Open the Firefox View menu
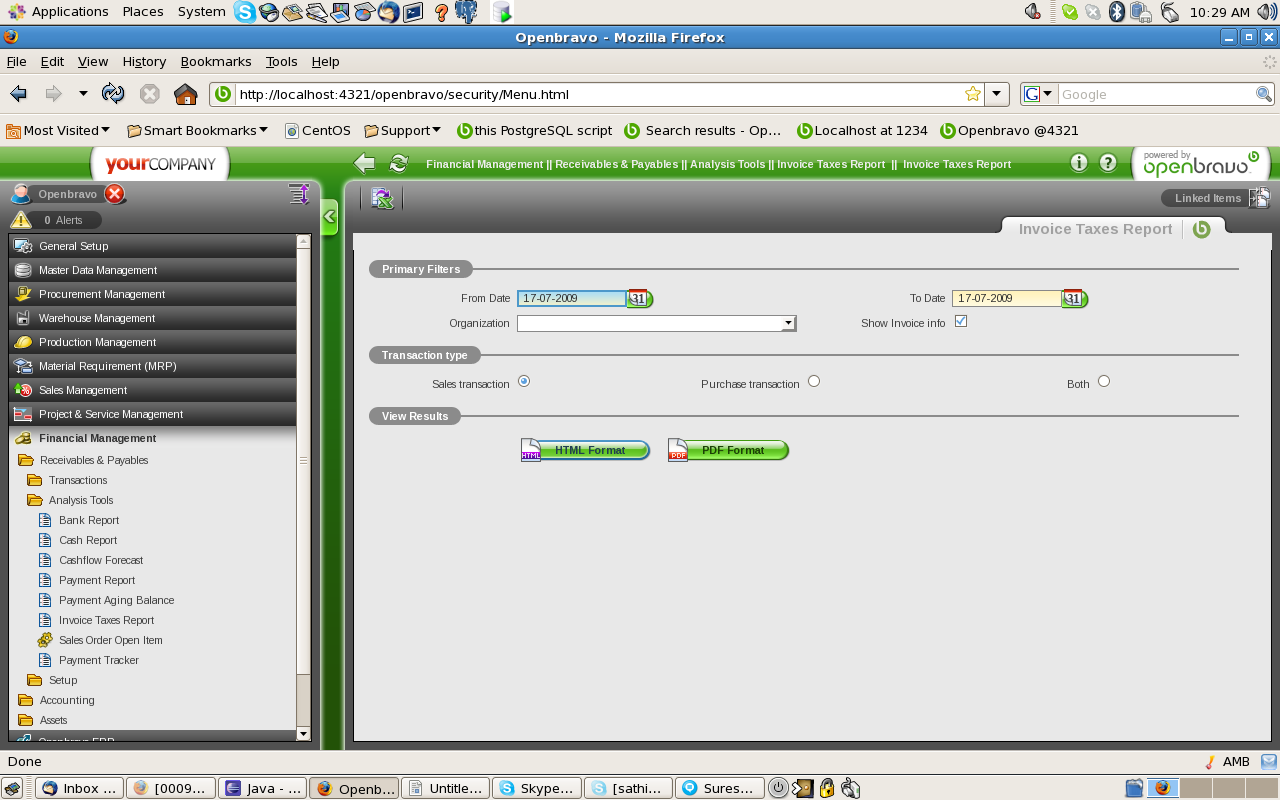The image size is (1280, 800). coord(93,61)
